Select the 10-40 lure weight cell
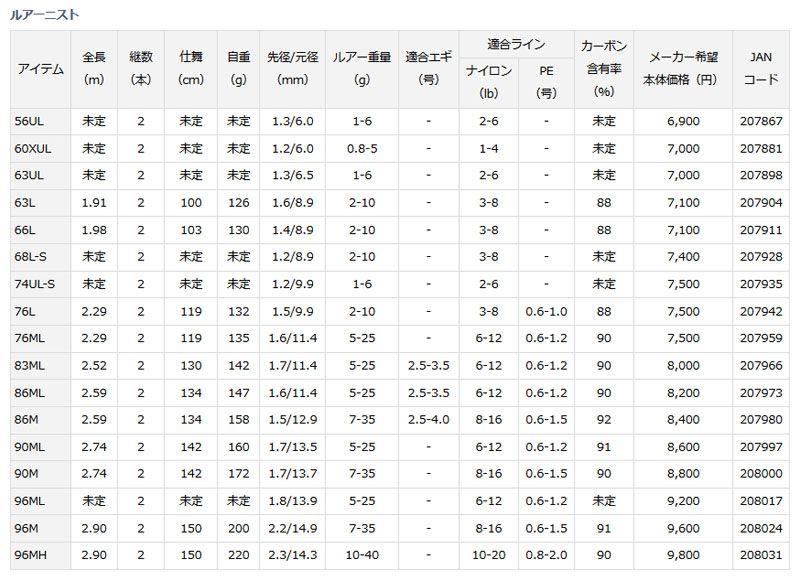Viewport: 800px width, 580px height. [362, 555]
